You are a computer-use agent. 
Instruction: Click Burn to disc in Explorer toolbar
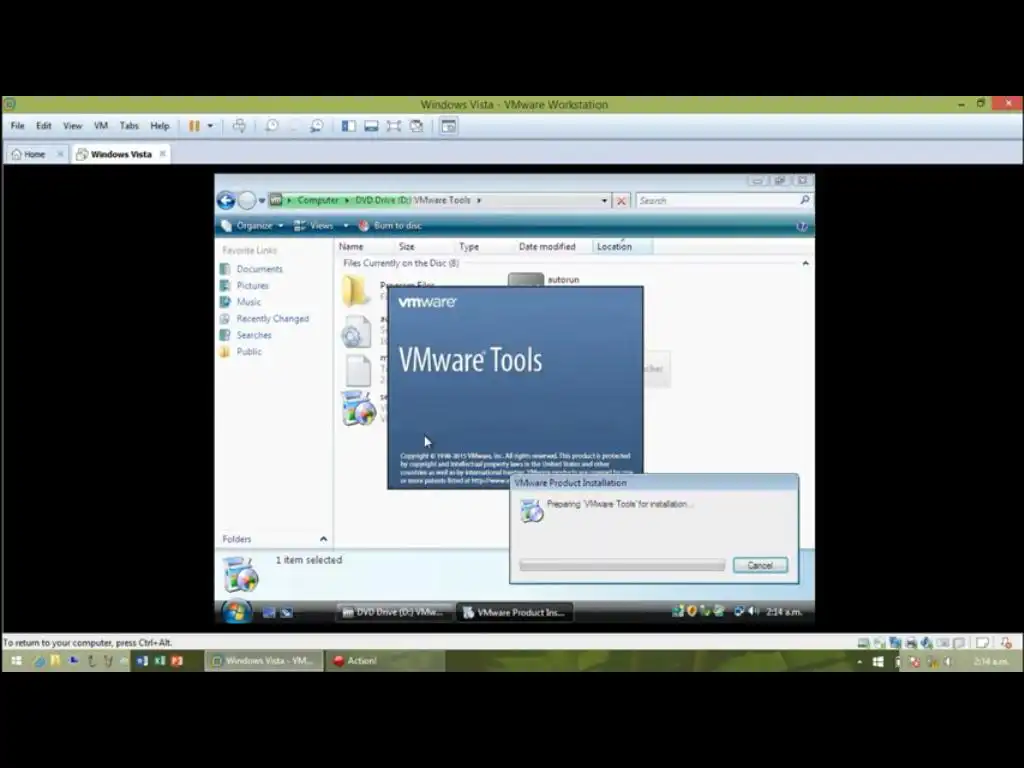(x=390, y=225)
